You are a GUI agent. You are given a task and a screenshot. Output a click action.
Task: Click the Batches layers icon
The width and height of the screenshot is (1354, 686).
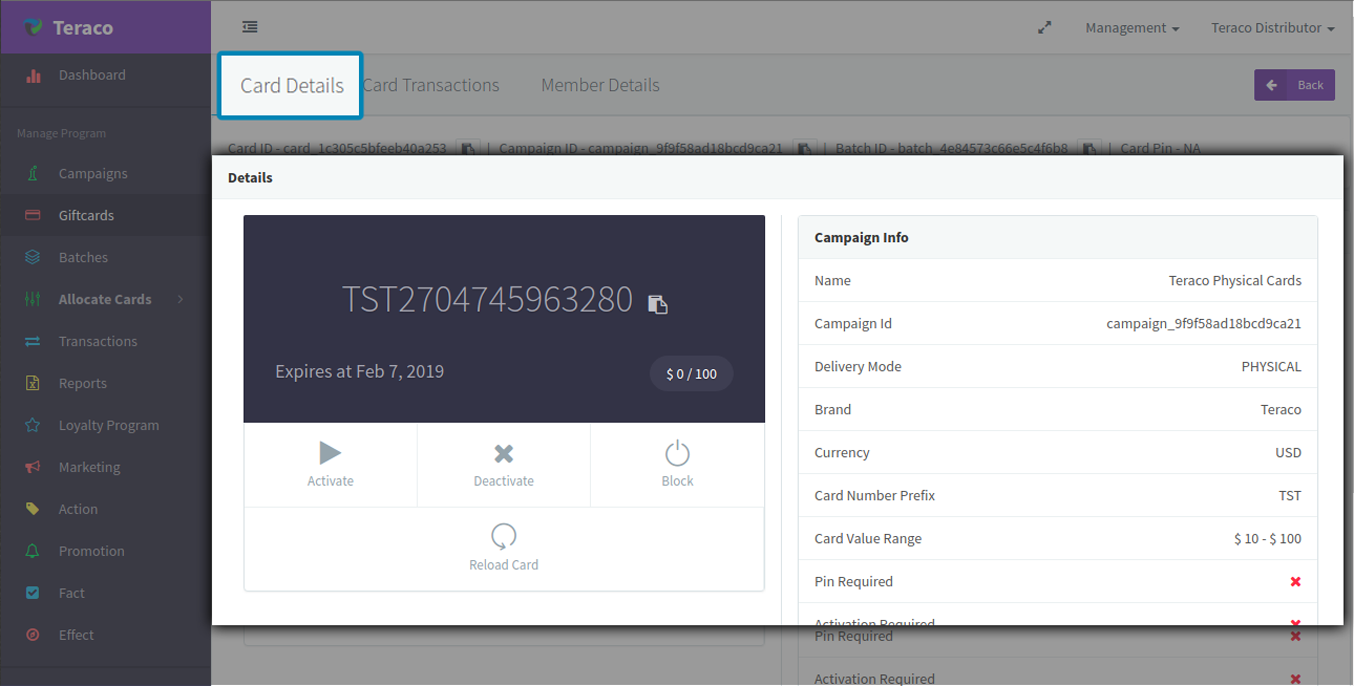[x=33, y=257]
